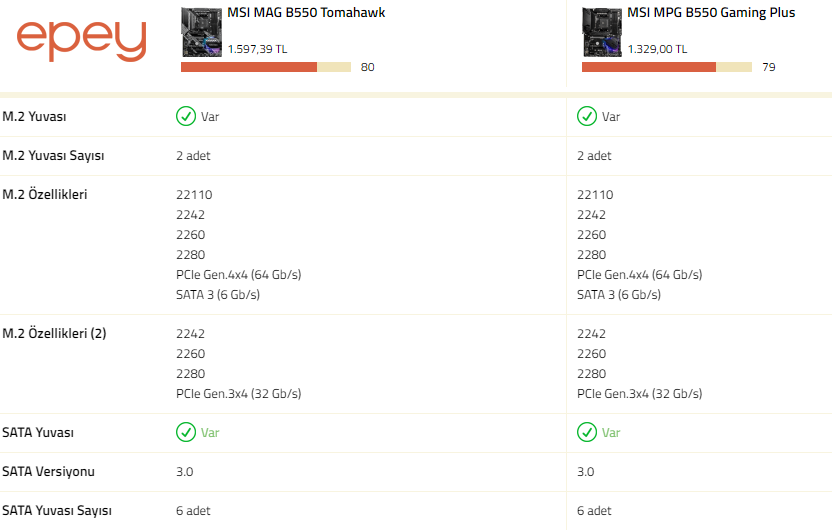Click the 1.329,00 TL price
This screenshot has width=832, height=530.
coord(657,49)
